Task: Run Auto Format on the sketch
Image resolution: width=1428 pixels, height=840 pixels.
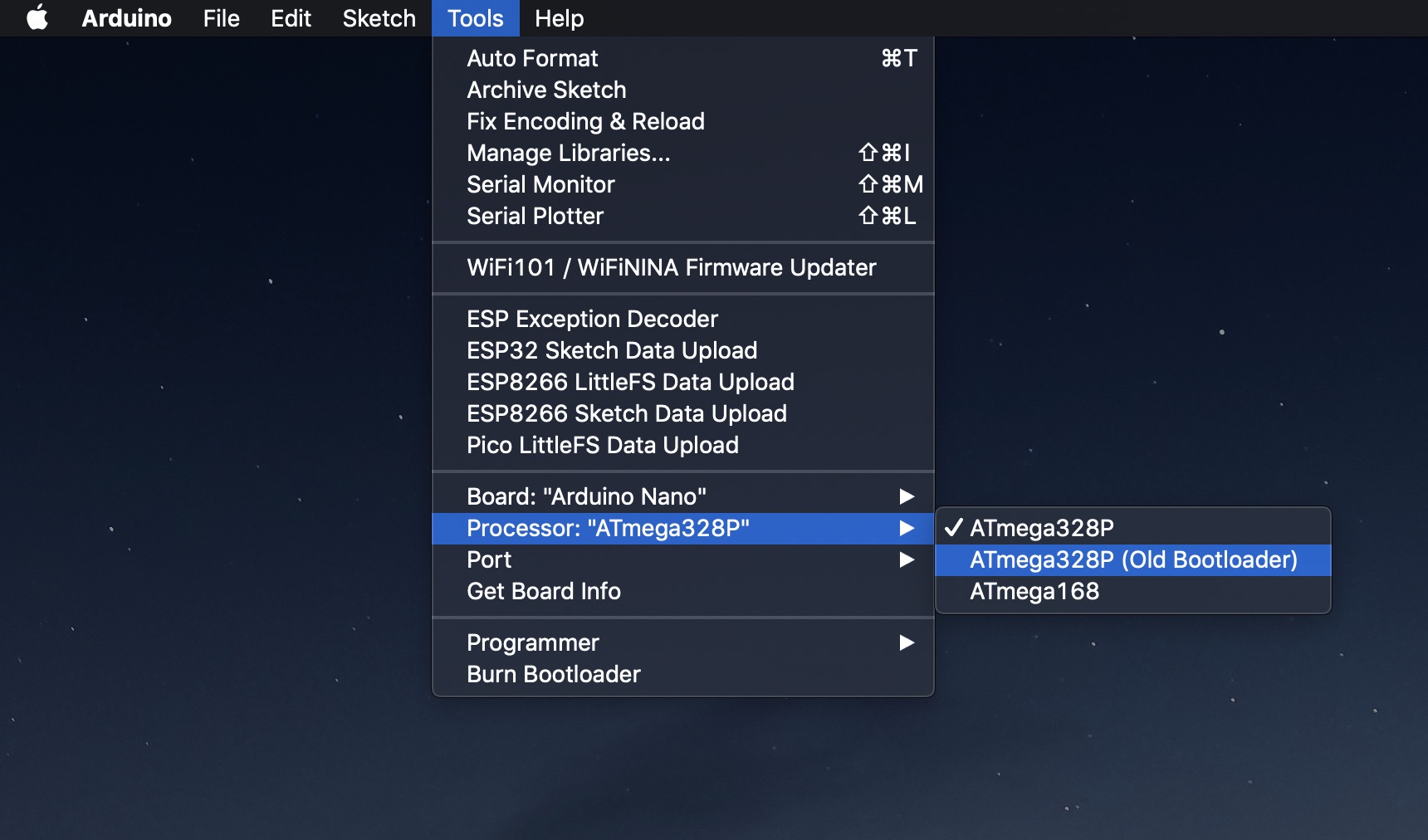Action: click(x=532, y=59)
